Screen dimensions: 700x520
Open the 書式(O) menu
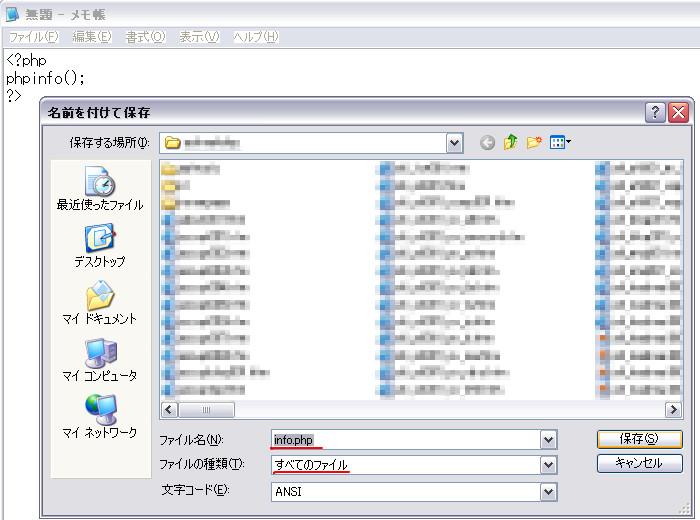pyautogui.click(x=145, y=37)
